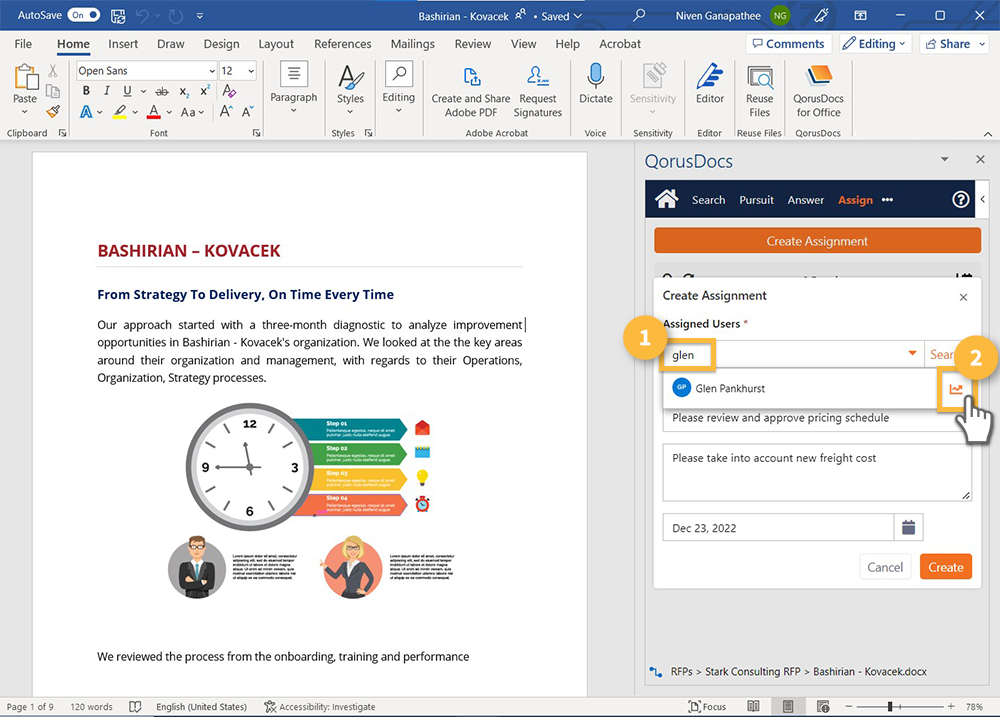Open search in the title bar
Image resolution: width=1000 pixels, height=717 pixels.
[638, 15]
